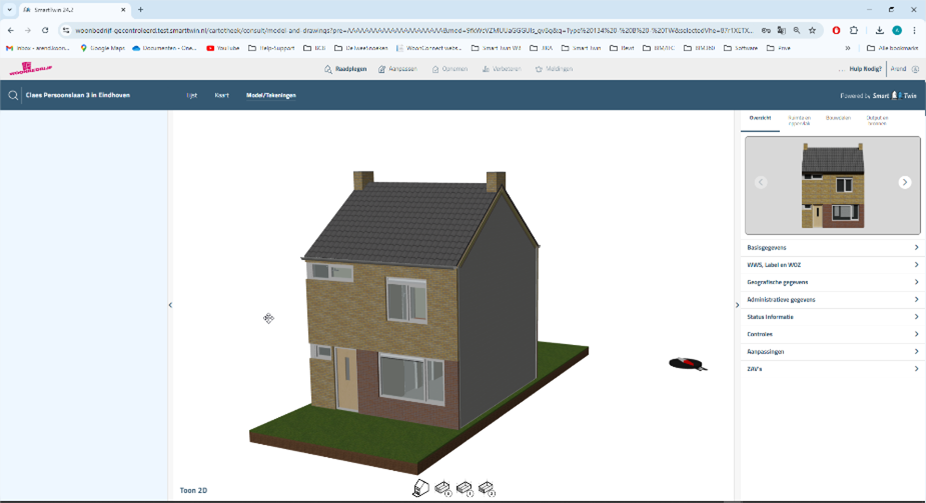Viewport: 926px width, 503px height.
Task: Click the search magnifier icon in header
Action: pyautogui.click(x=13, y=95)
